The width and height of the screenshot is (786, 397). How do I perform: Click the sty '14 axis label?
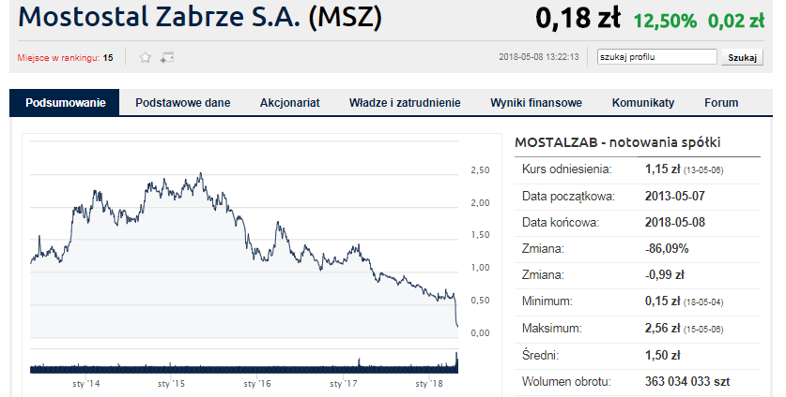click(86, 384)
